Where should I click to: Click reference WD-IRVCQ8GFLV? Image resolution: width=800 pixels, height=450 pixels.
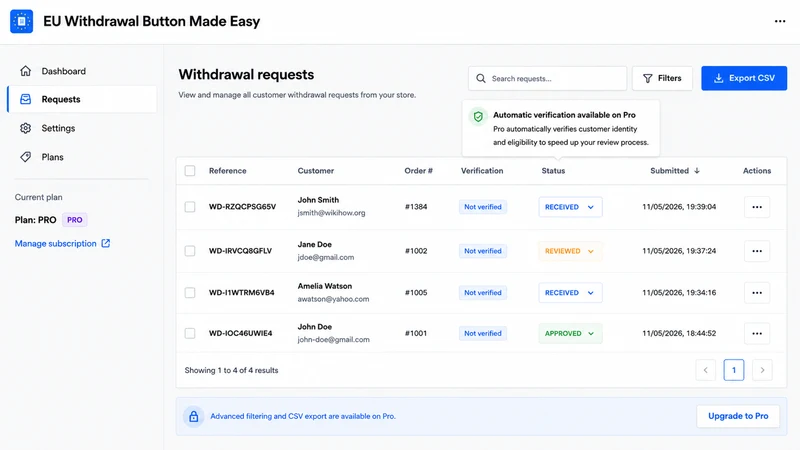(x=240, y=251)
